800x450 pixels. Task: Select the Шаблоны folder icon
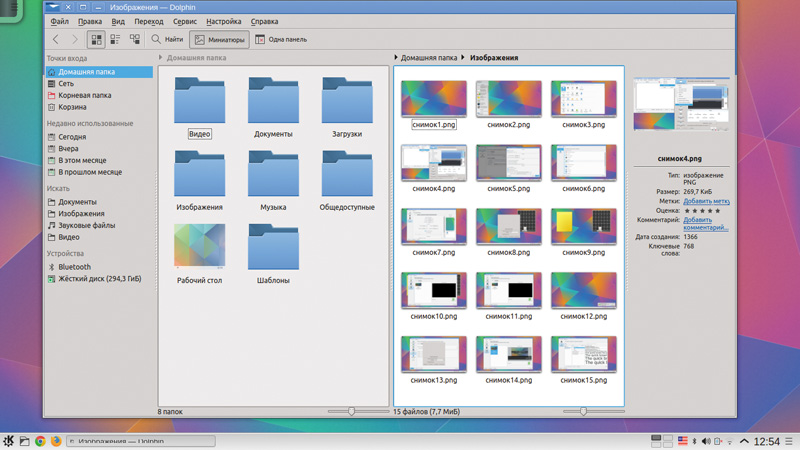pos(273,246)
